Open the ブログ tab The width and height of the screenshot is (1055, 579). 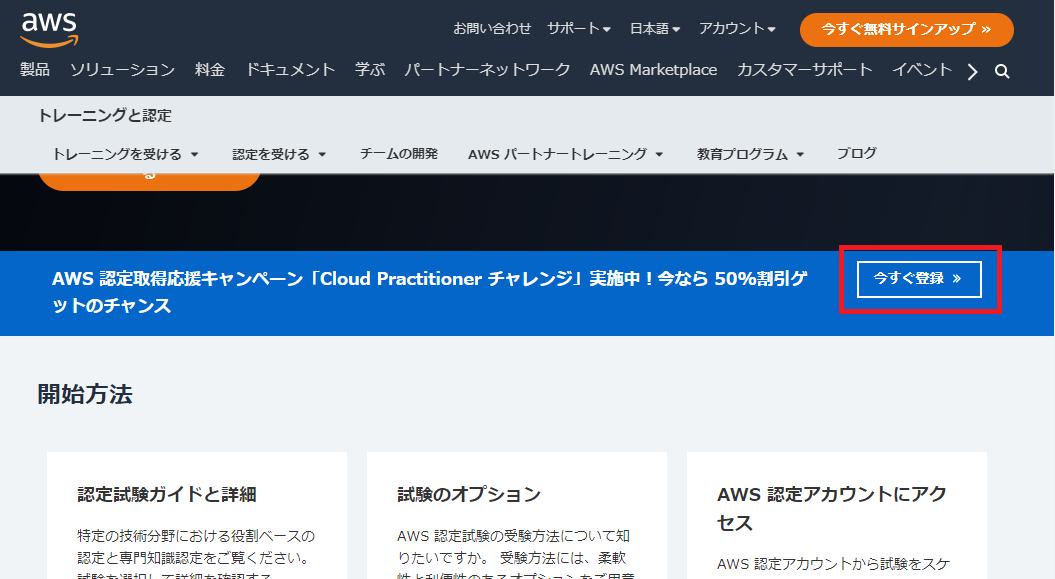coord(857,154)
